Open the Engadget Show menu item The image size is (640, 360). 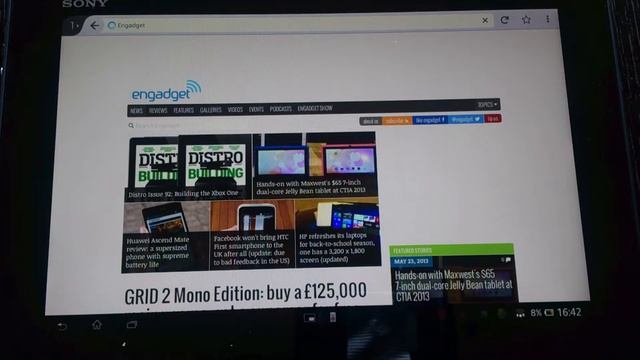(x=315, y=108)
